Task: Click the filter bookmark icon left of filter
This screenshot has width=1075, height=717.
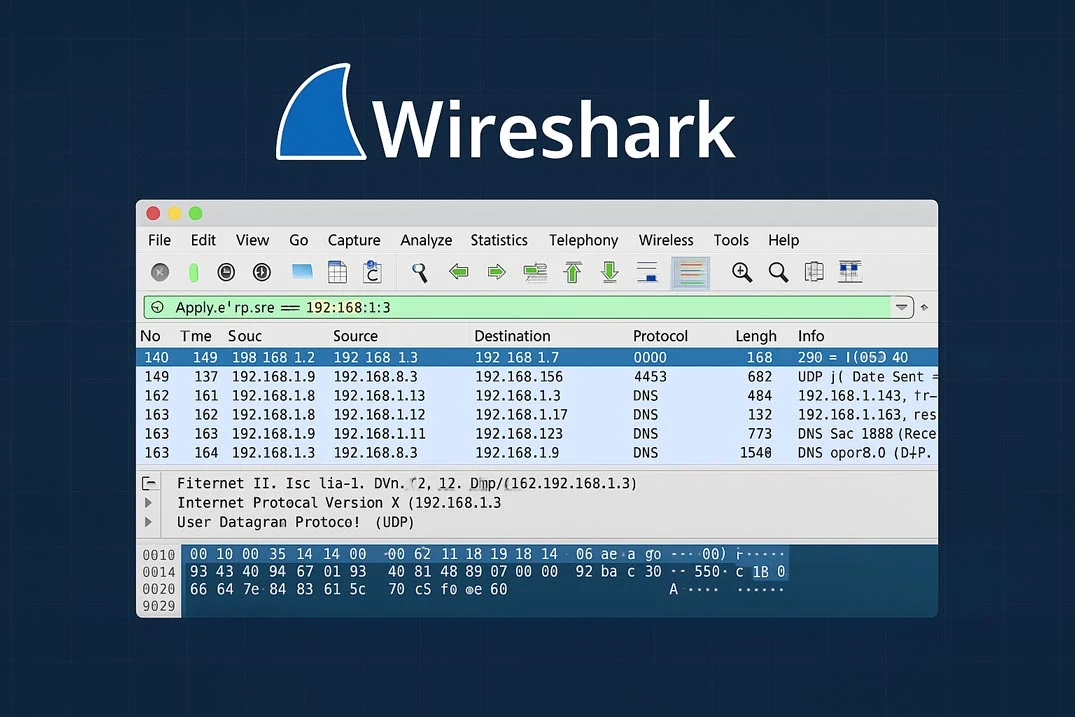Action: [x=158, y=307]
